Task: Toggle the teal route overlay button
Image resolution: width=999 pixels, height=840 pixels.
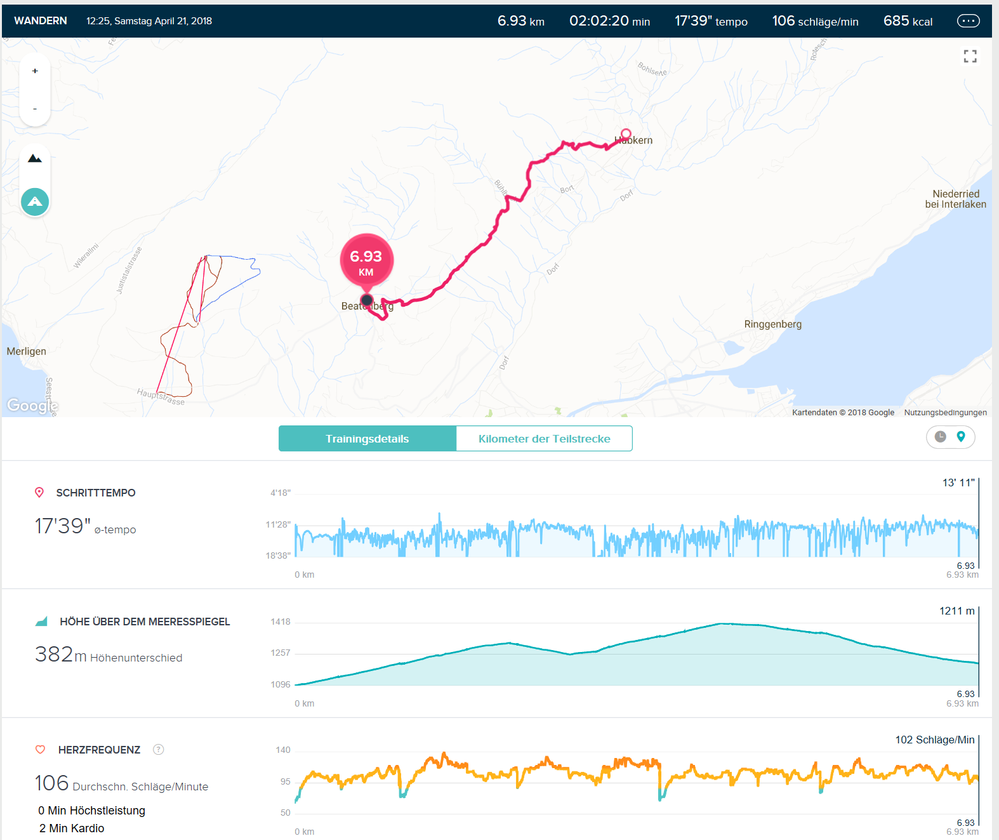Action: click(x=35, y=202)
